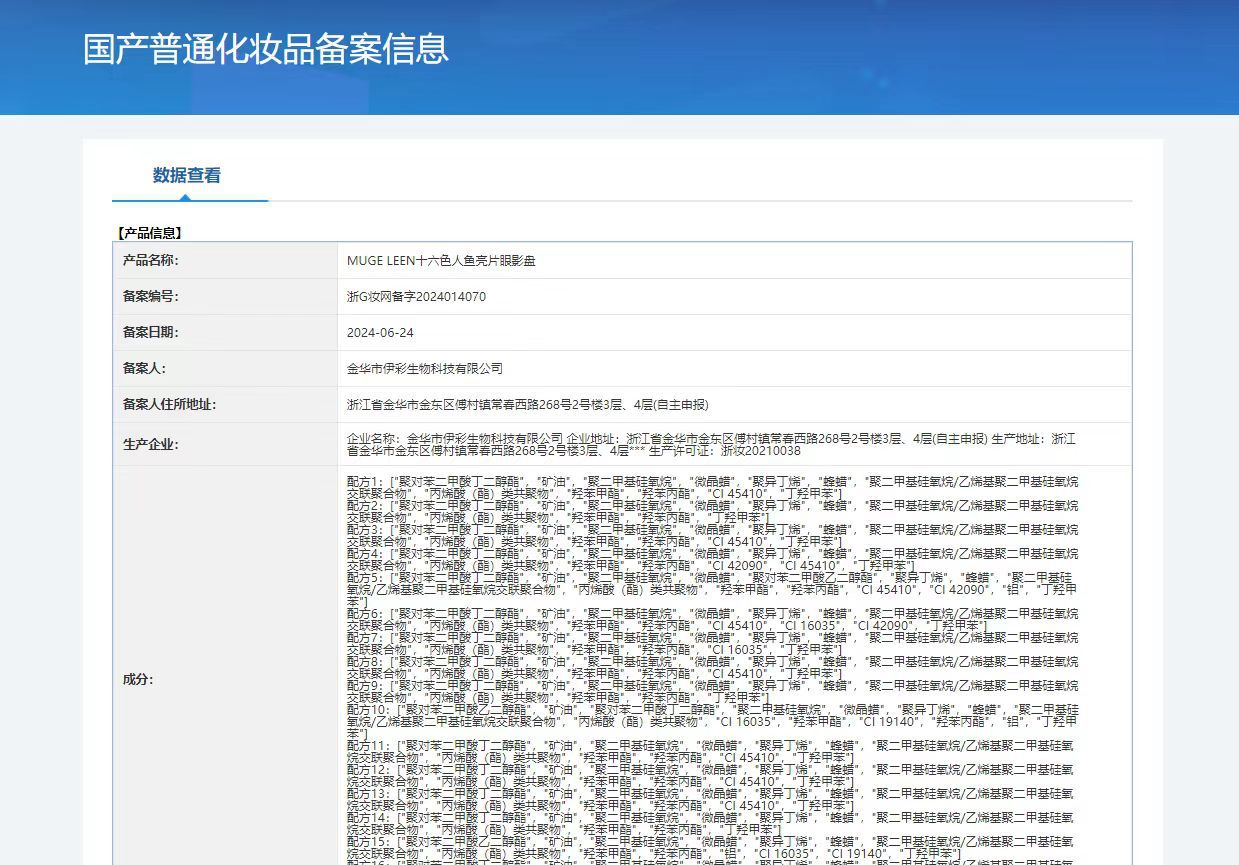Image resolution: width=1239 pixels, height=865 pixels.
Task: Switch to the 数据查看 tab
Action: [187, 176]
